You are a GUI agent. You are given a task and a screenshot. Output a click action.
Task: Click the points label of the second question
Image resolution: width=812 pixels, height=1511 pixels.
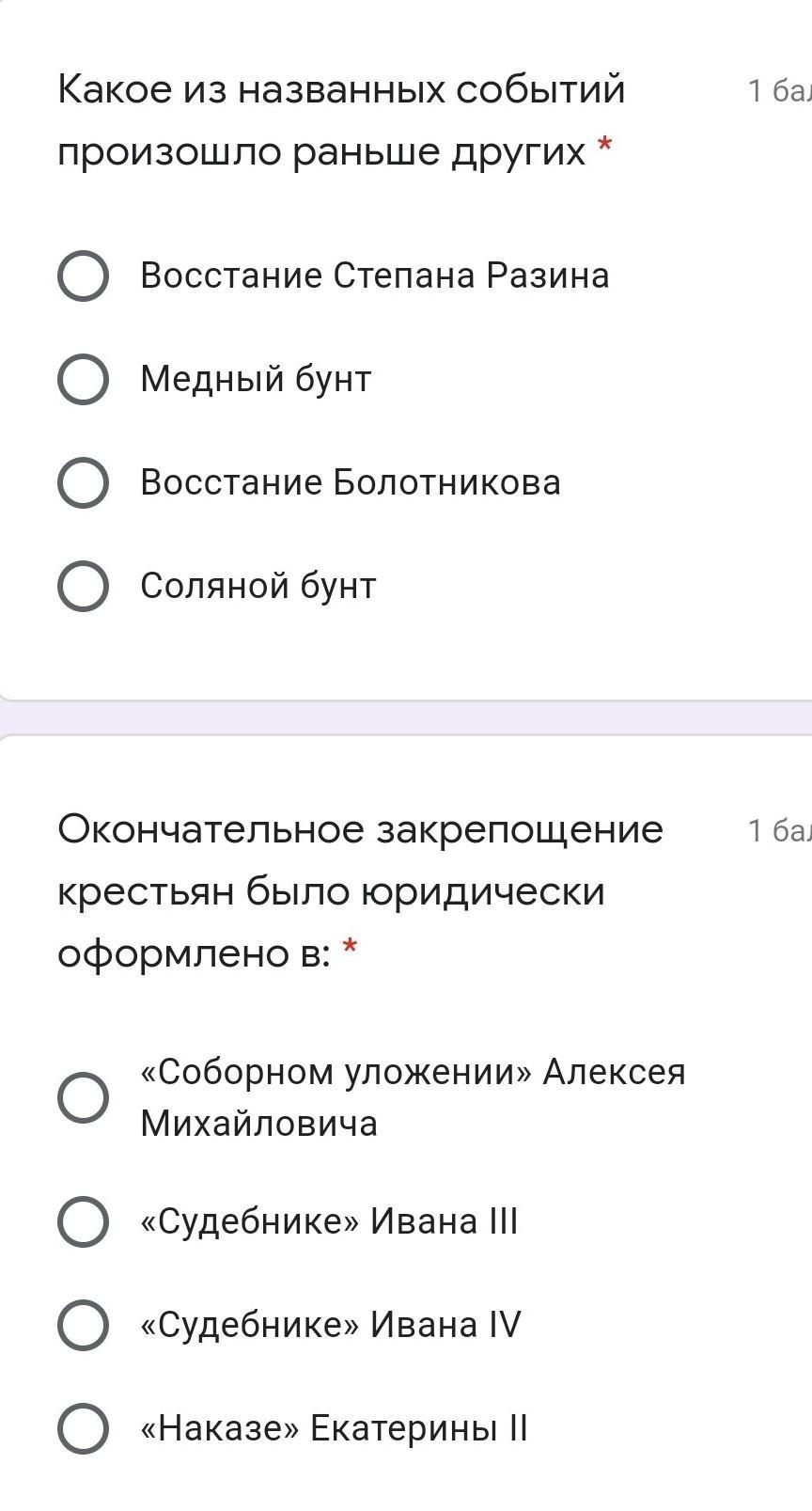tap(778, 830)
